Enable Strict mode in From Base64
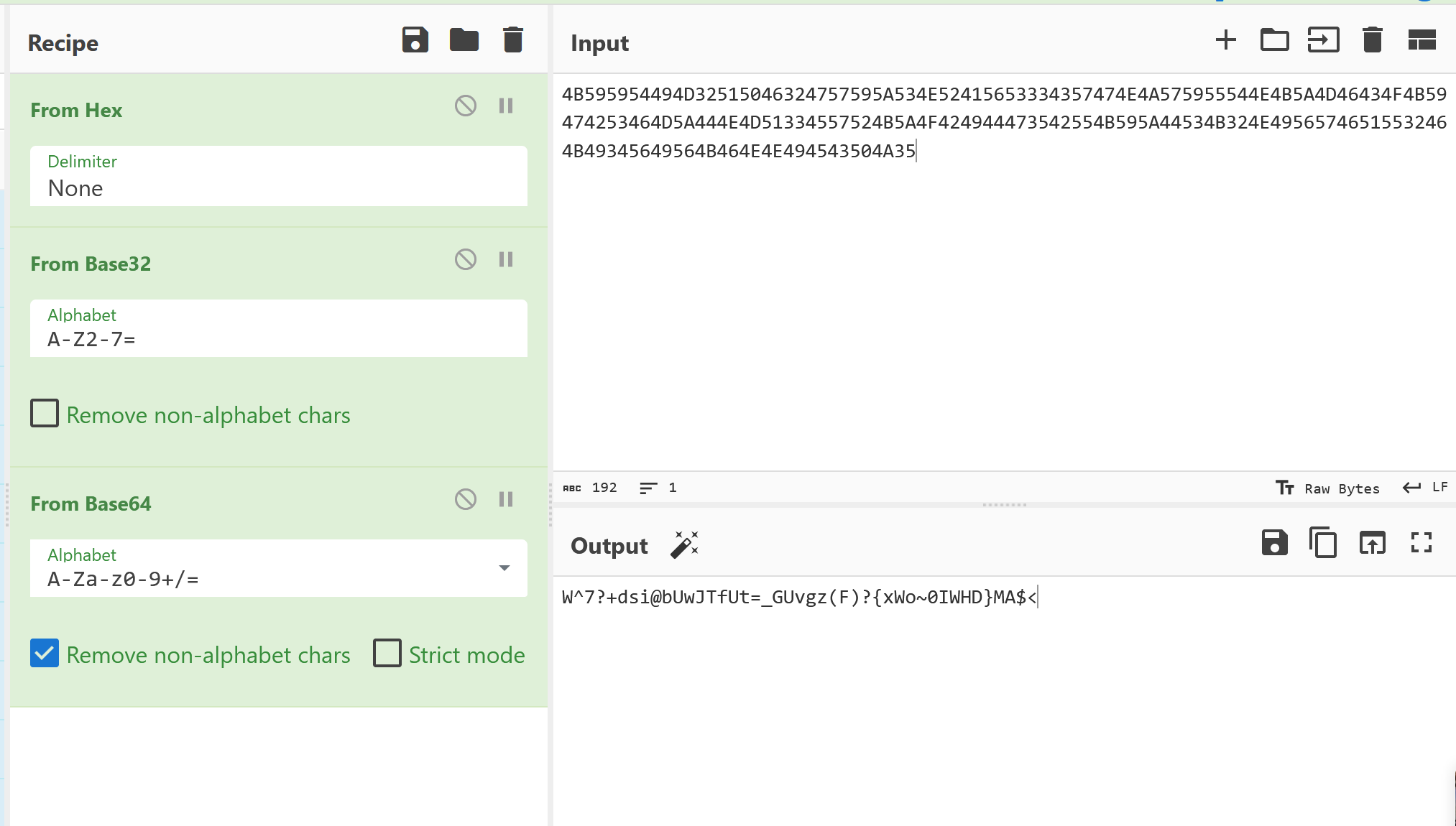Screen dimensions: 1456x826 coord(387,653)
